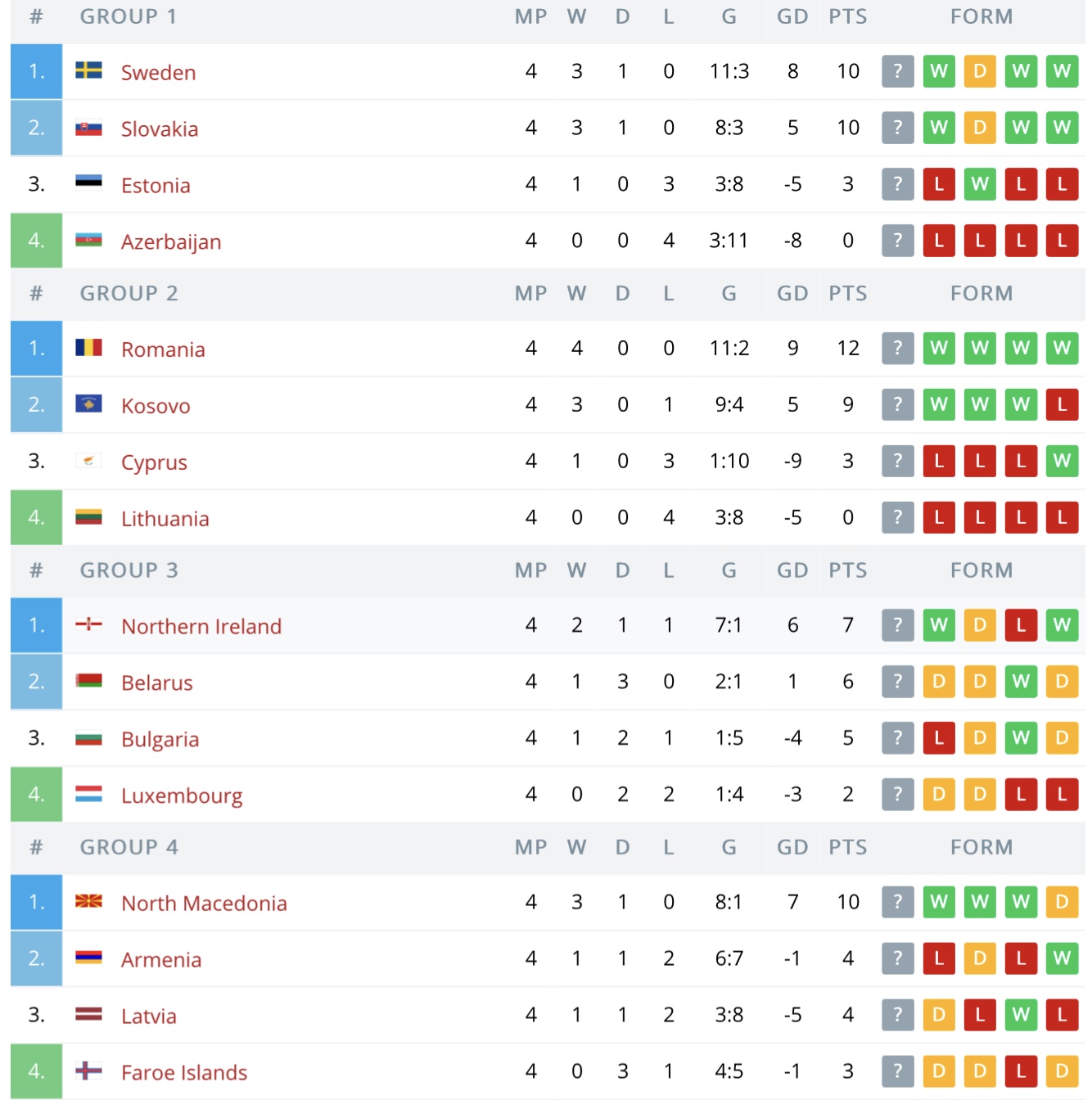
Task: Click Sweden's upcoming match question mark icon
Action: [897, 71]
